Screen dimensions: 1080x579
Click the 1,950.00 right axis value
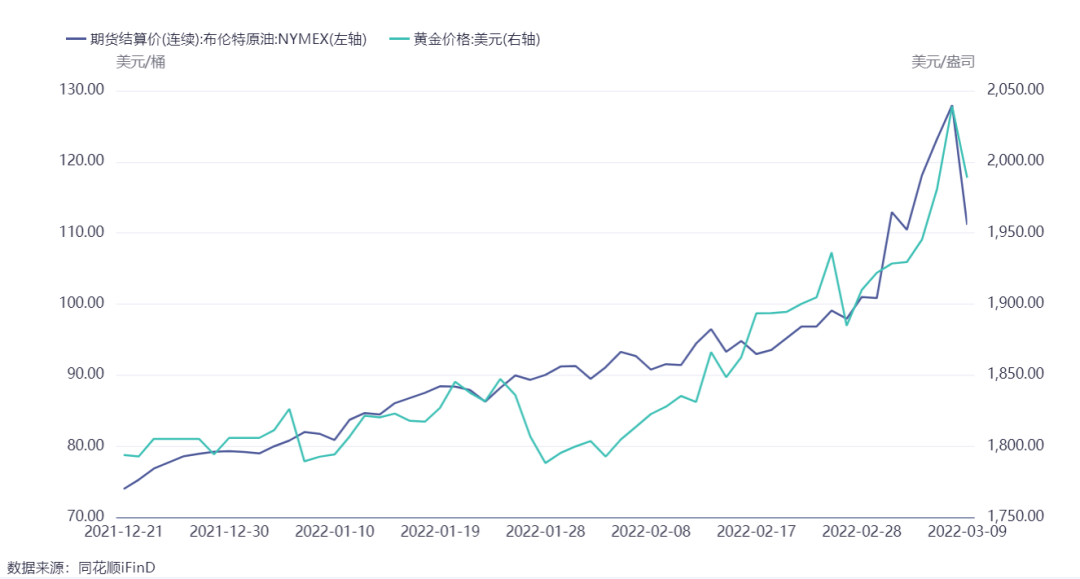click(1015, 232)
